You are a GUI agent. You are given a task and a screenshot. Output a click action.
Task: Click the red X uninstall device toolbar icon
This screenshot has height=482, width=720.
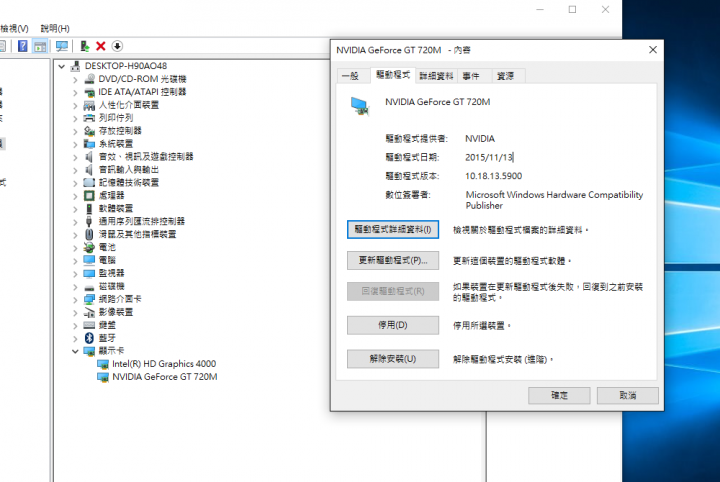click(101, 46)
